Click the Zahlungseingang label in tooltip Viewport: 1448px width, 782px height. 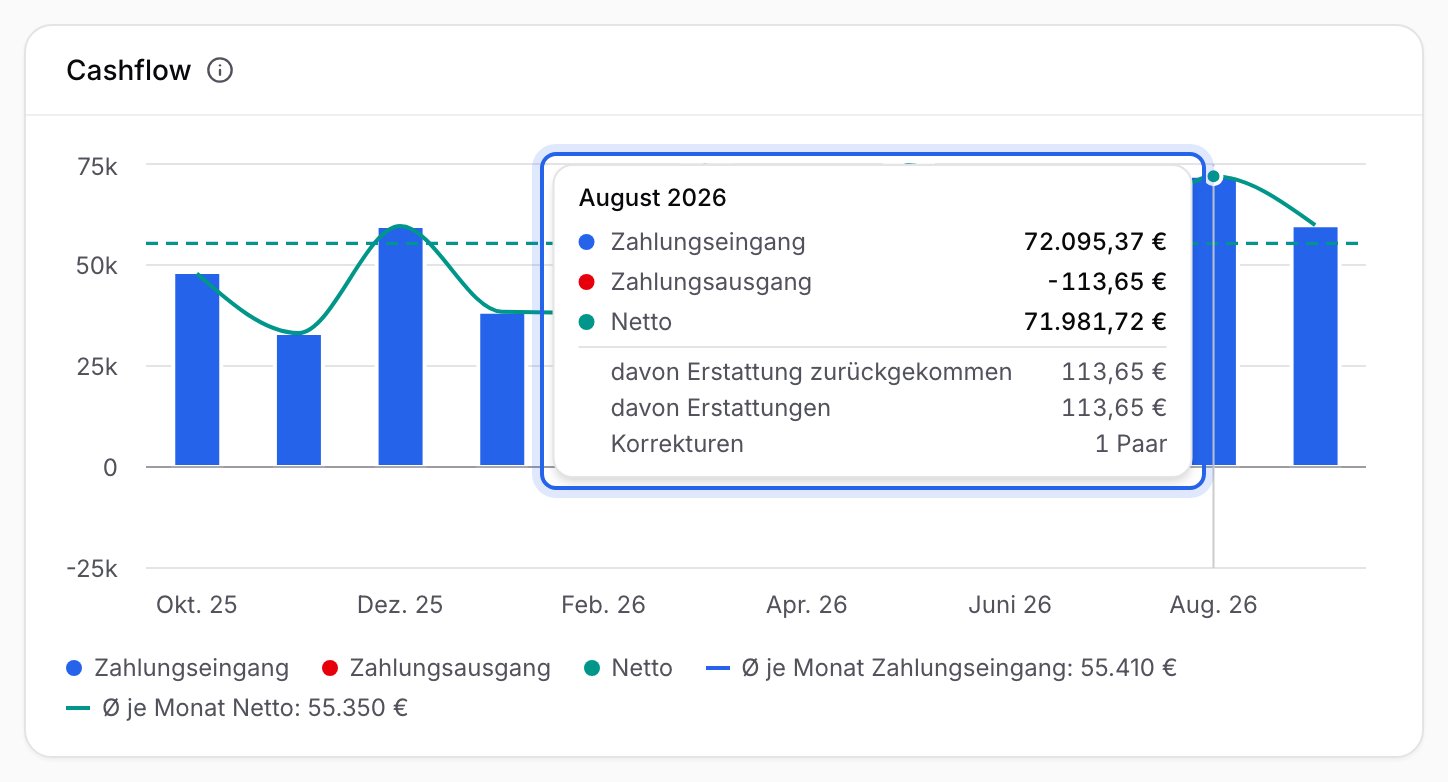click(708, 241)
